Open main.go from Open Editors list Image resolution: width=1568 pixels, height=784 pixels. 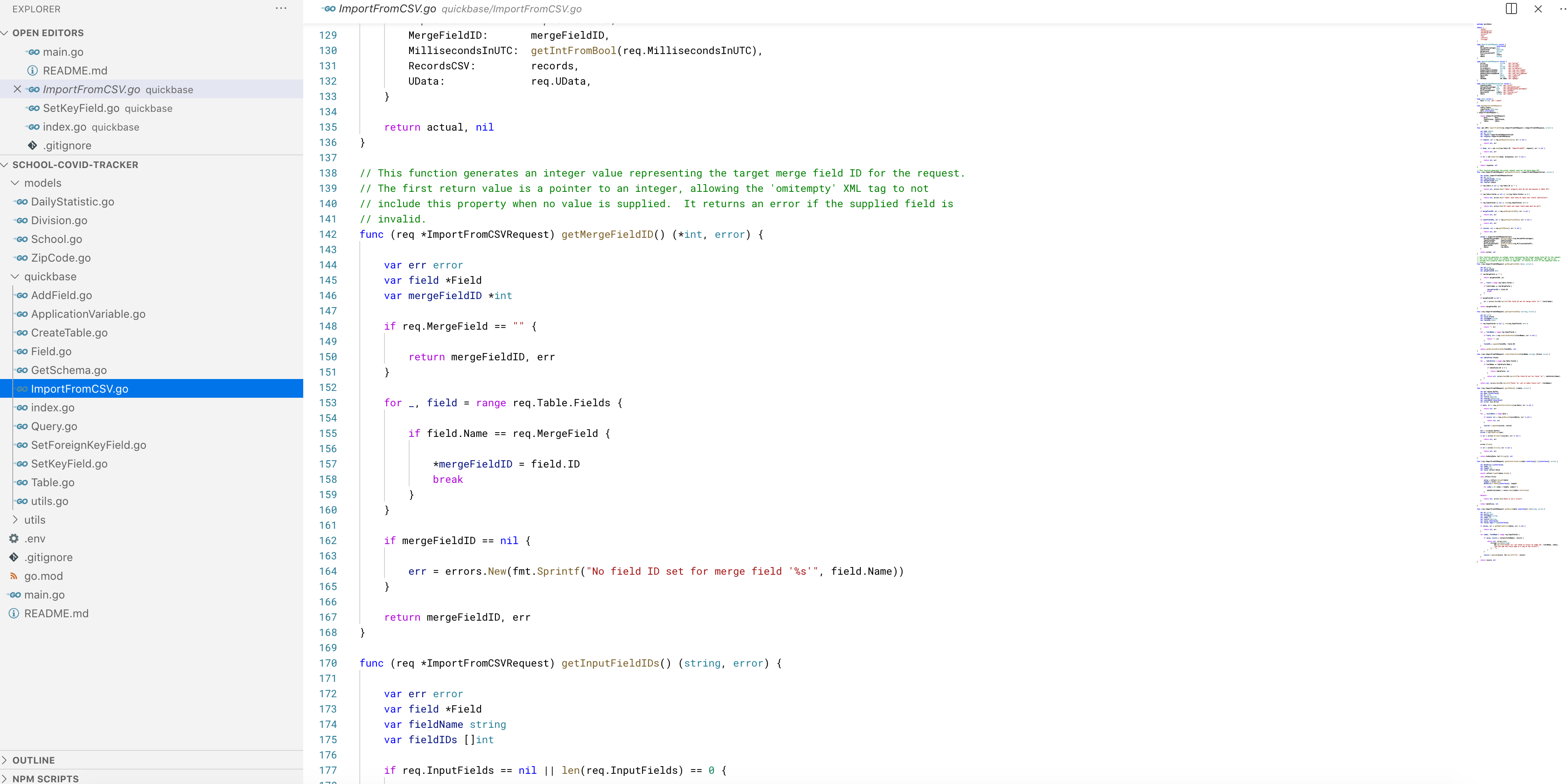tap(63, 52)
